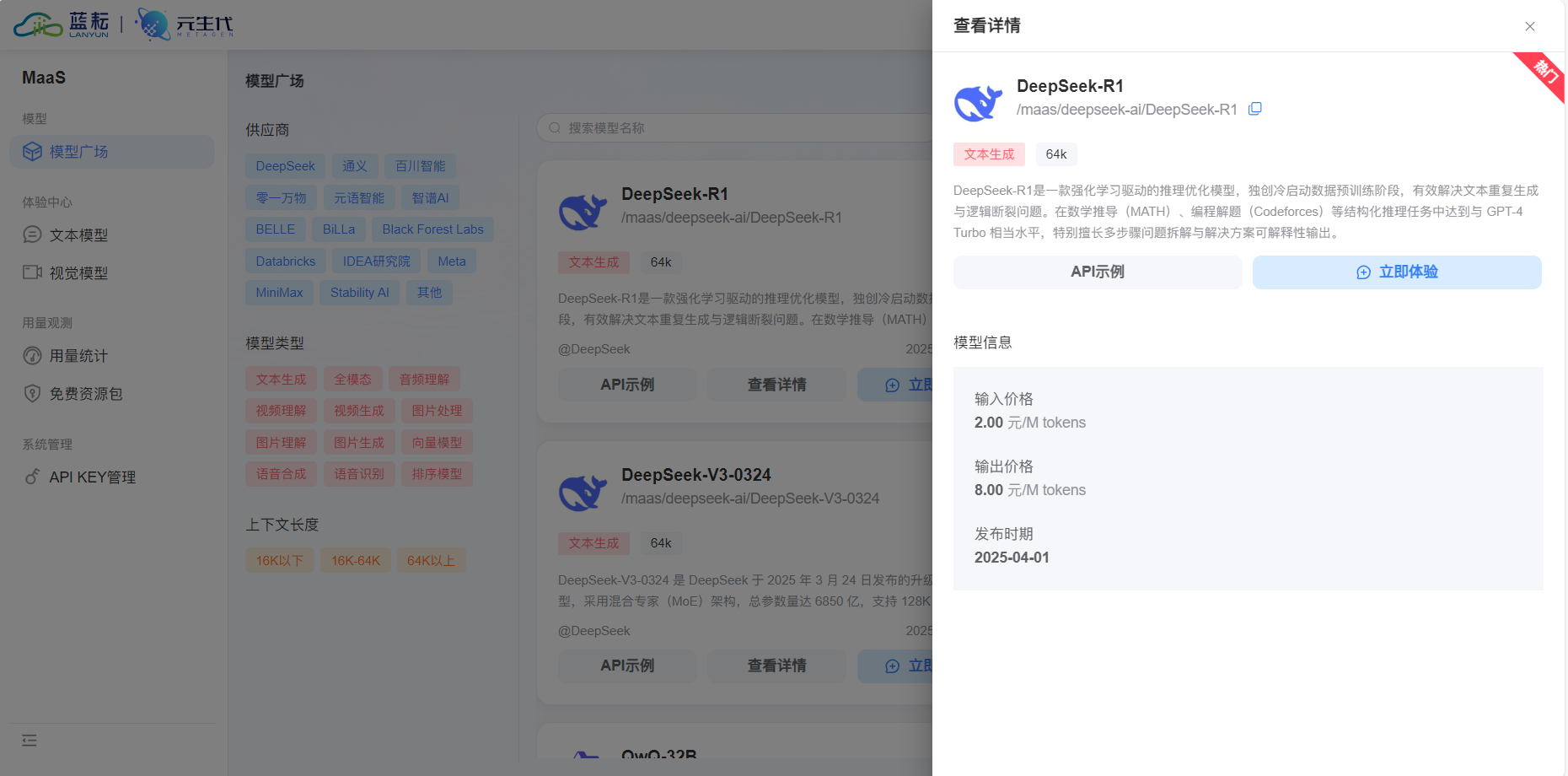Select 64K以上 context length filter
Screen dimensions: 1568x776
coord(431,561)
